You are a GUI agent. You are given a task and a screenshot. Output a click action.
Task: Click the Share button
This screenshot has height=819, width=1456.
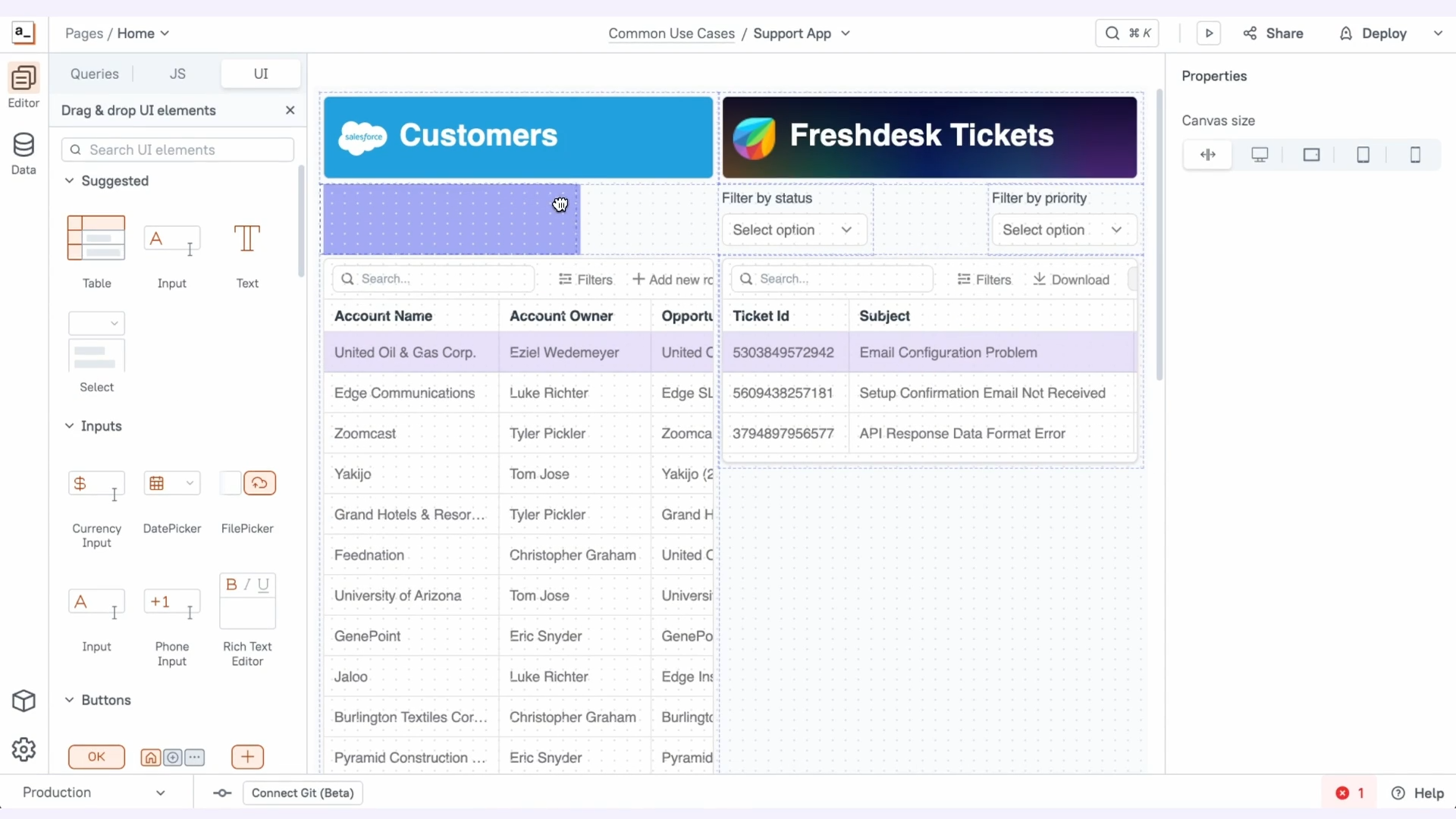pos(1274,33)
